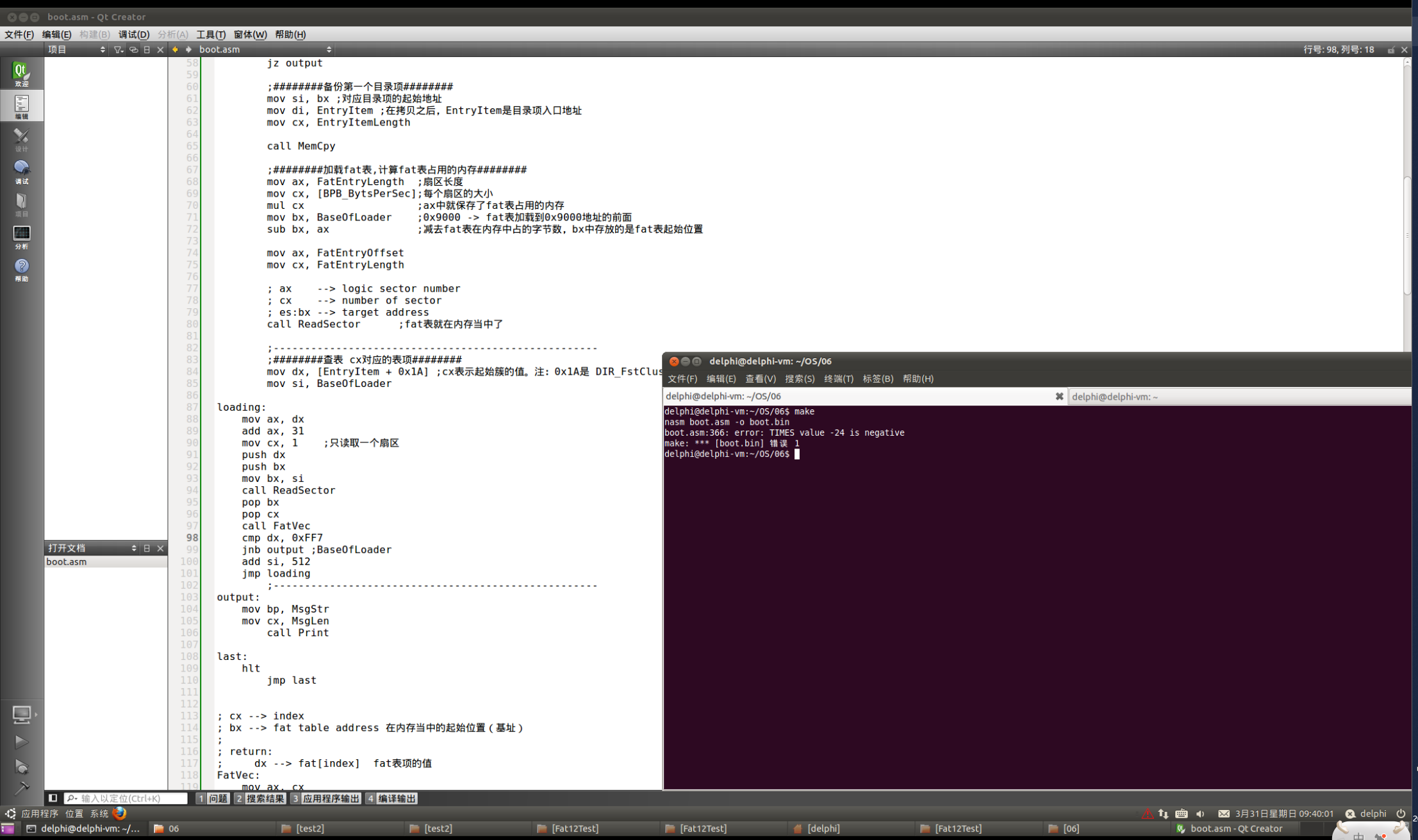Viewport: 1418px width, 840px height.
Task: Open the boot.asm file selector dropdown
Action: 265,49
